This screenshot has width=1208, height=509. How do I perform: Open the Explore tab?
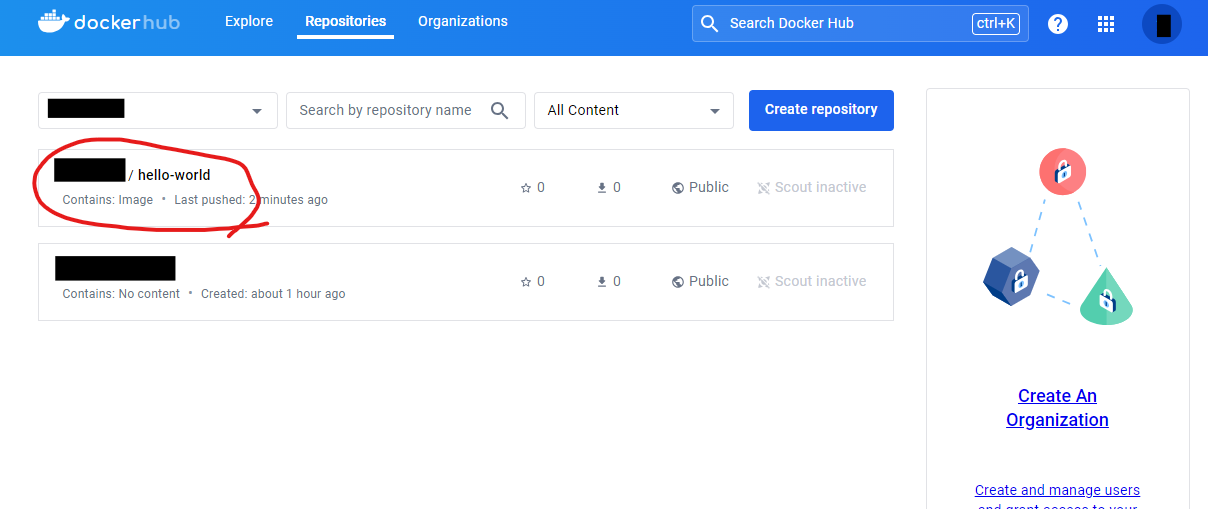pos(249,21)
